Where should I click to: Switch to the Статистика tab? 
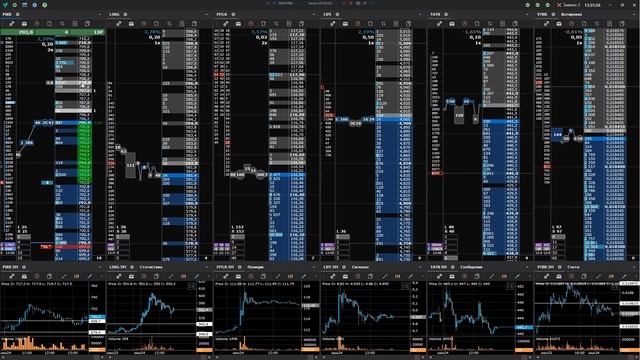[x=151, y=267]
